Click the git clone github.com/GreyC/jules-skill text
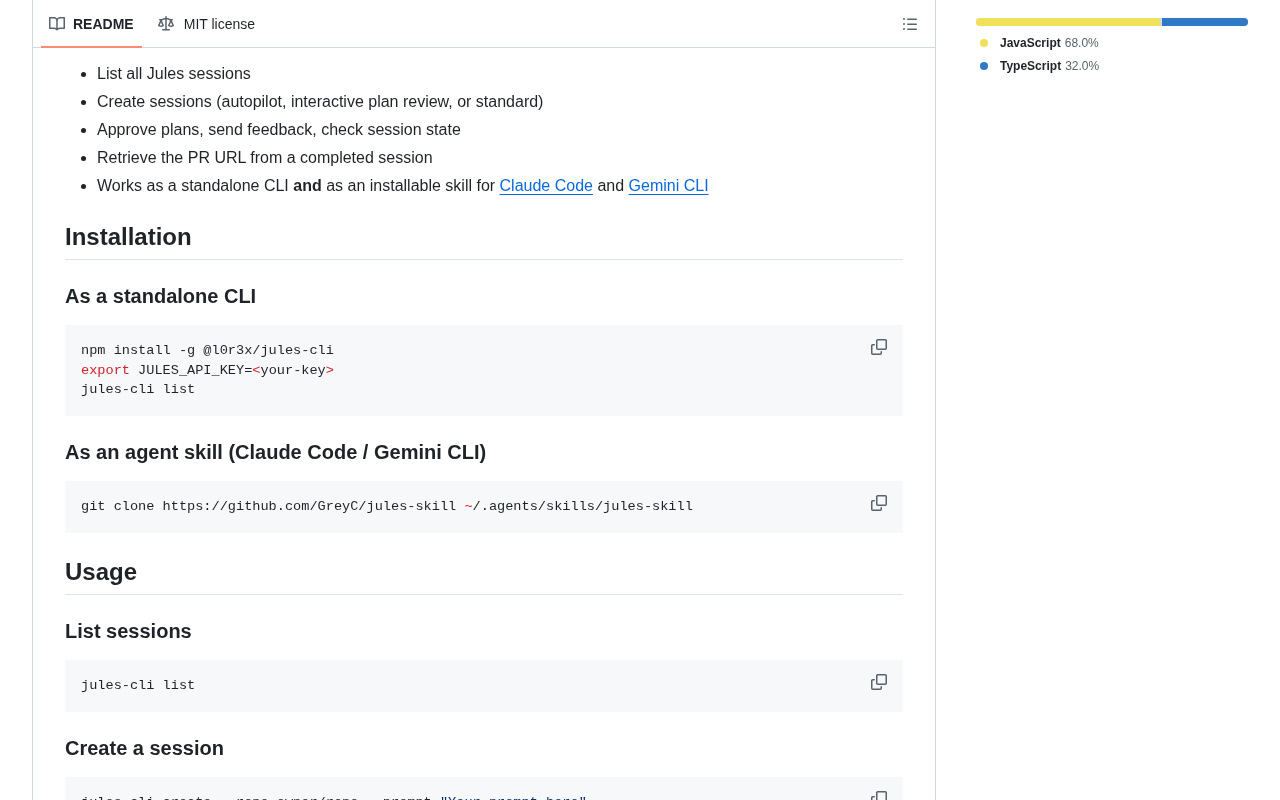The width and height of the screenshot is (1280, 800). (387, 507)
